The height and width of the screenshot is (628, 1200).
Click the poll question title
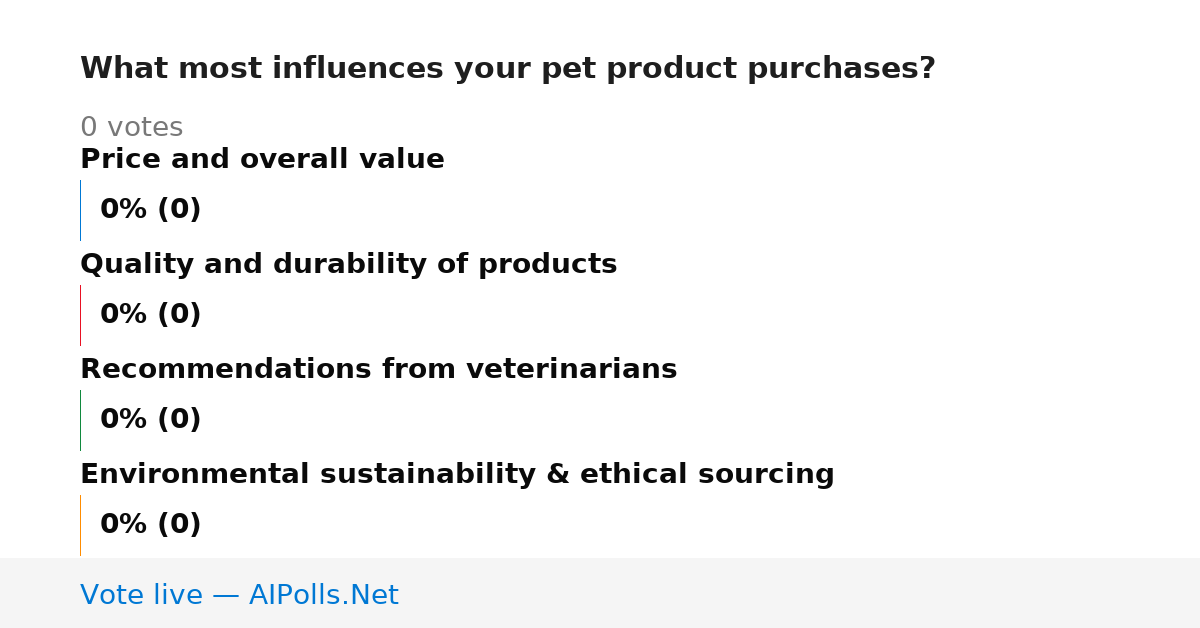pos(508,69)
